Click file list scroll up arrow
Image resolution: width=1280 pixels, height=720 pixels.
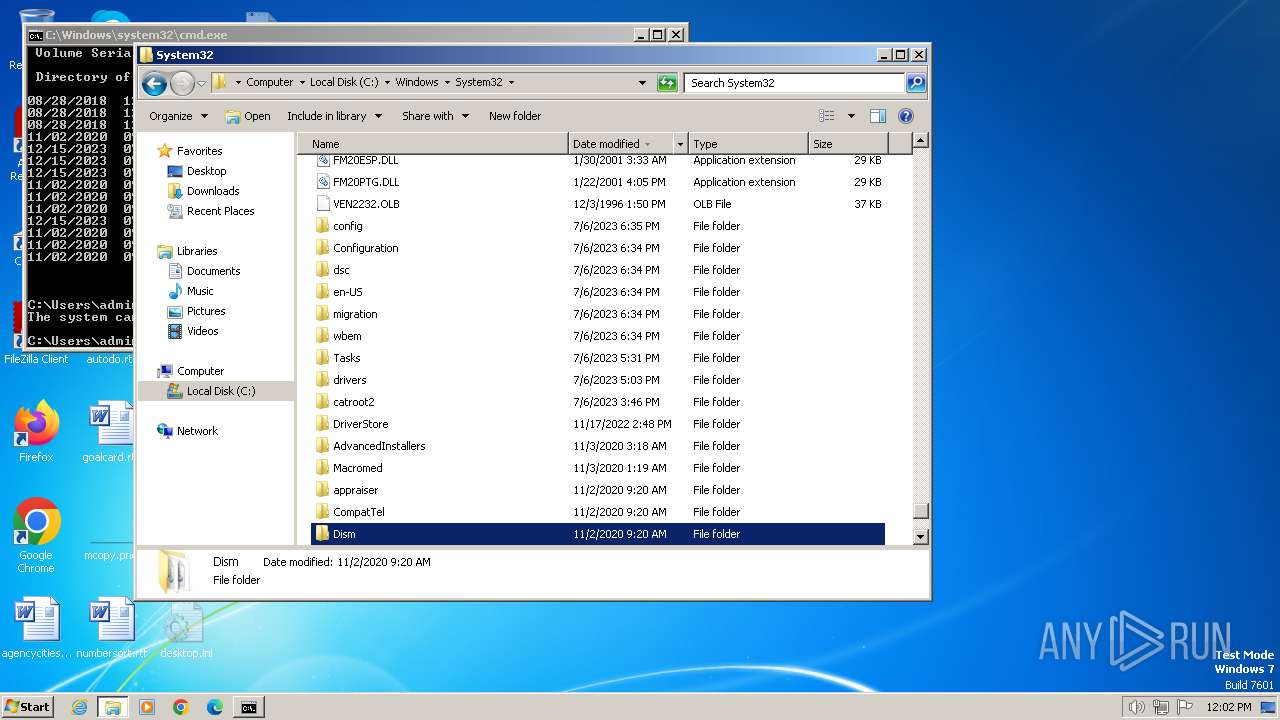tap(921, 141)
